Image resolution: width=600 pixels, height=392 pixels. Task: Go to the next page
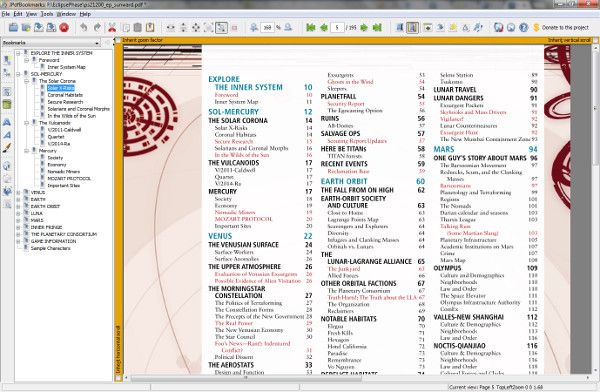coord(364,28)
